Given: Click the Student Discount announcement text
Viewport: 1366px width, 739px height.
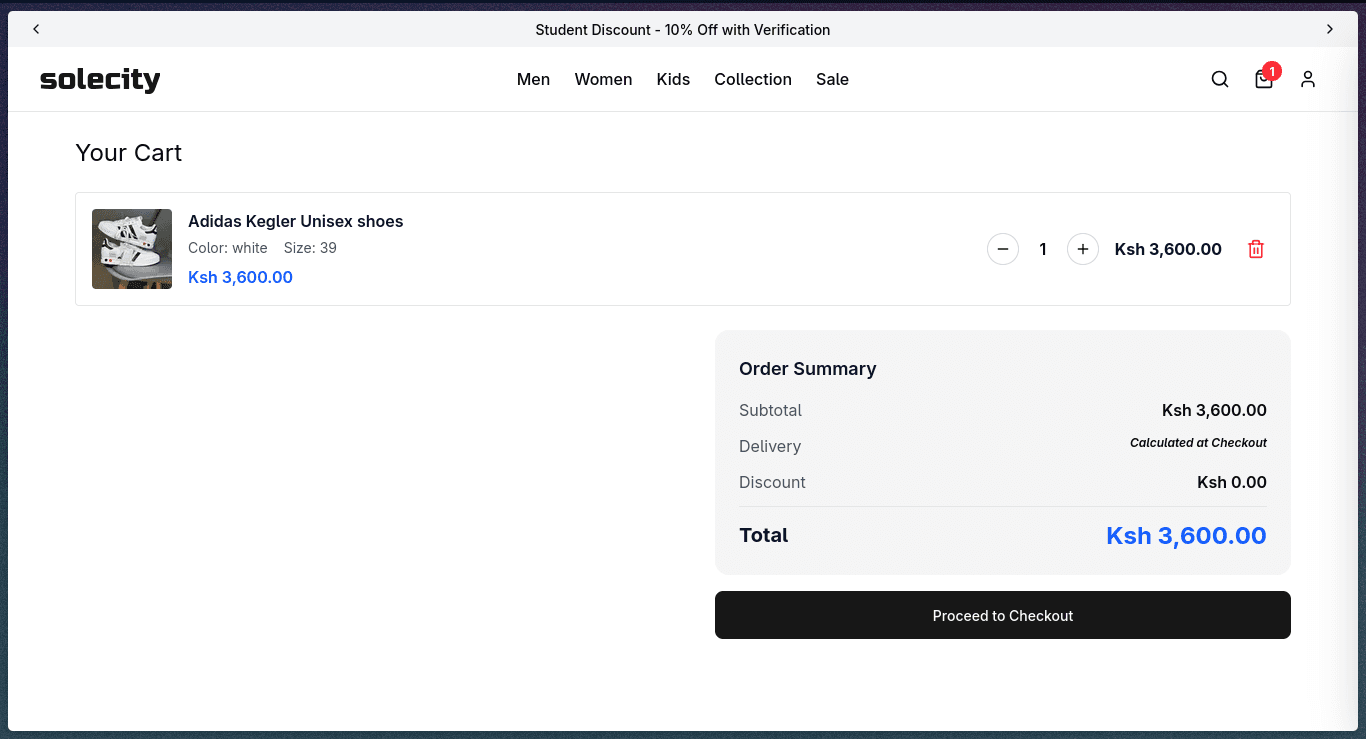Looking at the screenshot, I should point(683,29).
